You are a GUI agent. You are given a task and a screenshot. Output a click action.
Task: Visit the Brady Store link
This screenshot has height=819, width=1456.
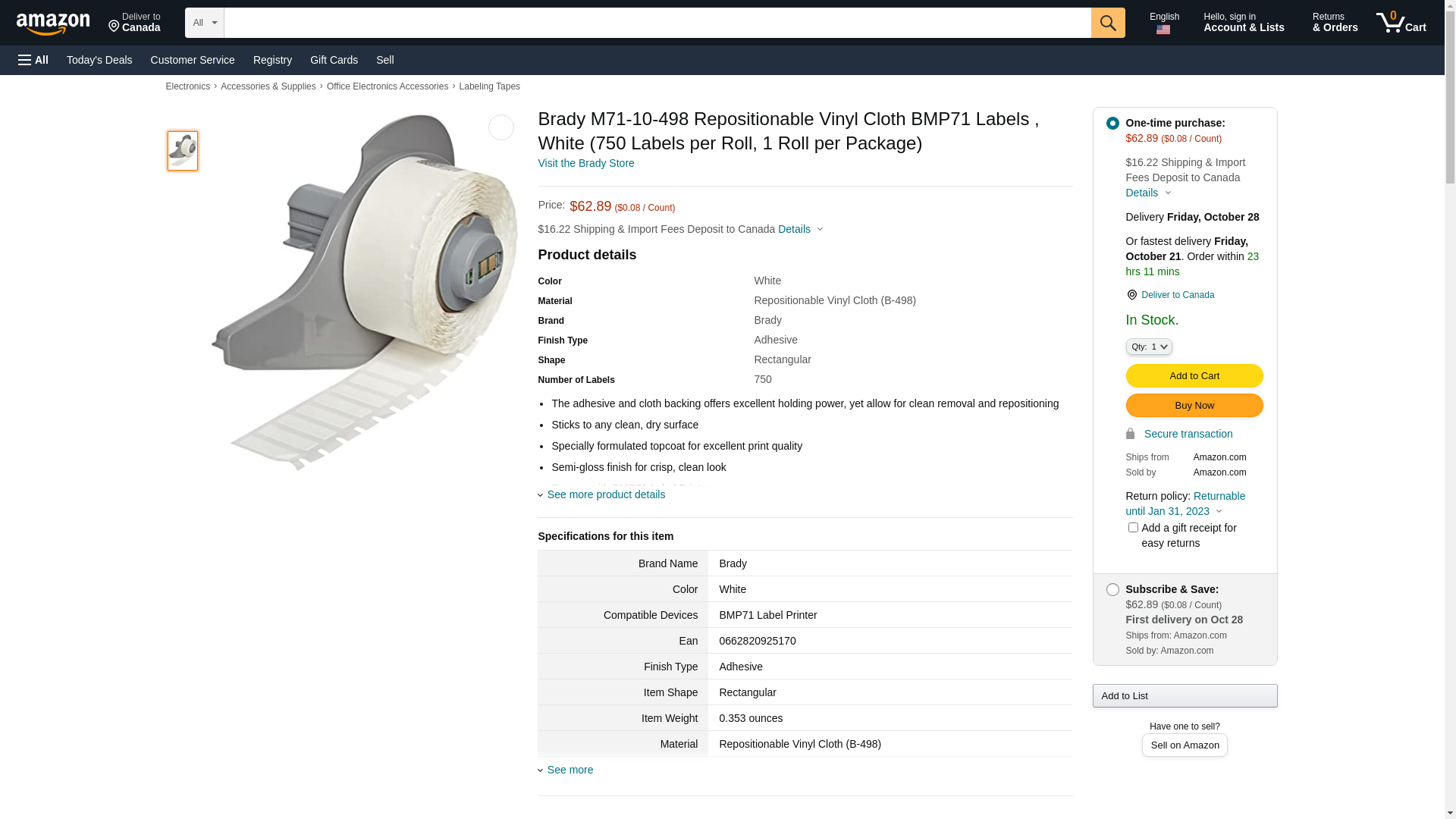tap(585, 163)
